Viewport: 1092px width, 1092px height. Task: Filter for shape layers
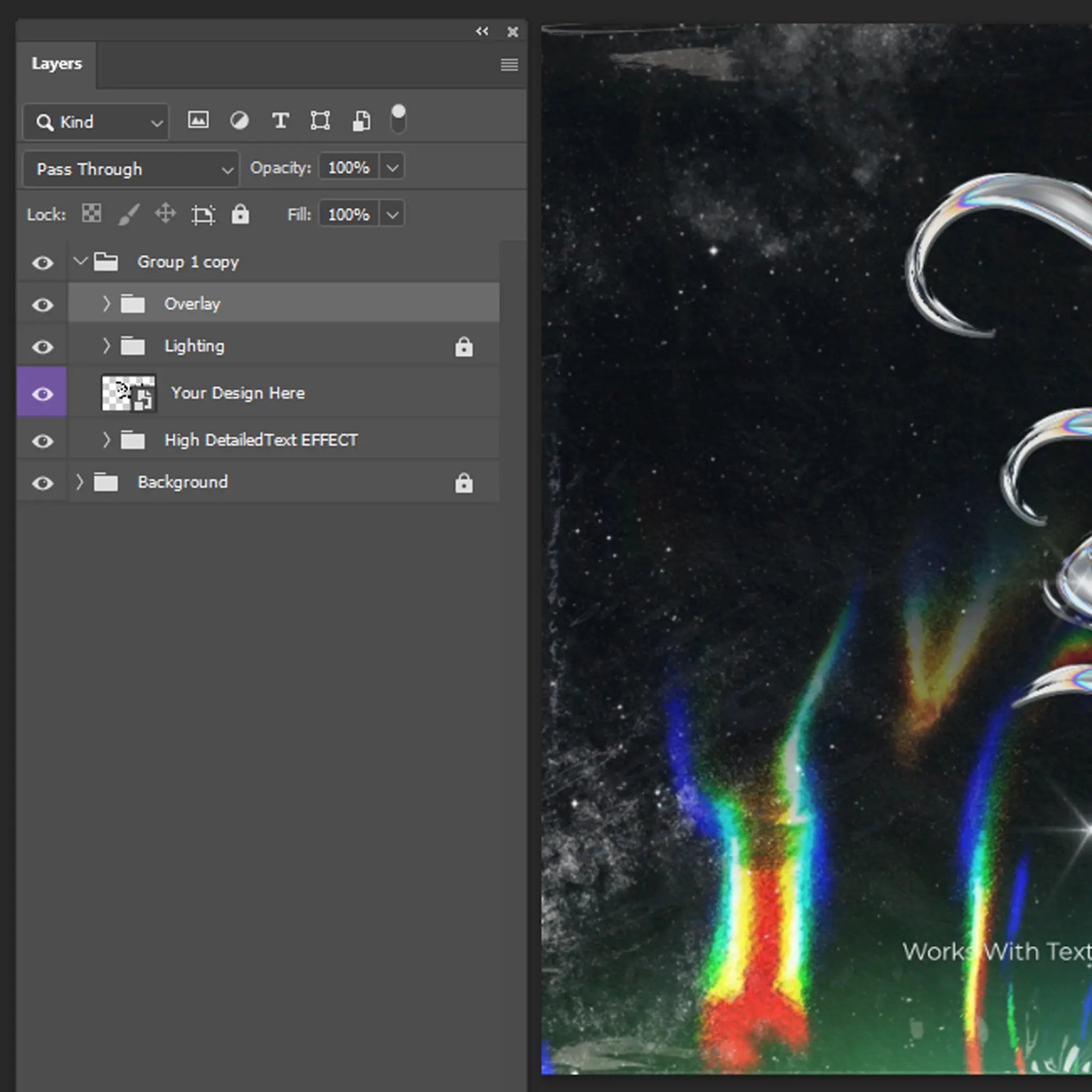coord(320,121)
